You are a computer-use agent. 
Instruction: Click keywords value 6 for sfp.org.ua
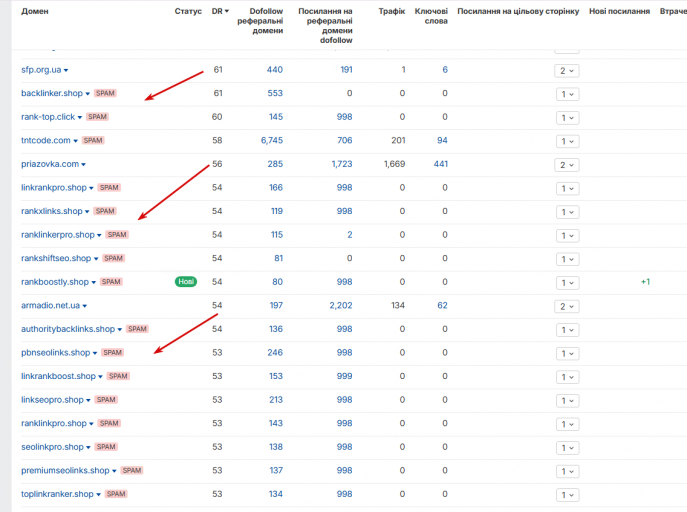445,70
